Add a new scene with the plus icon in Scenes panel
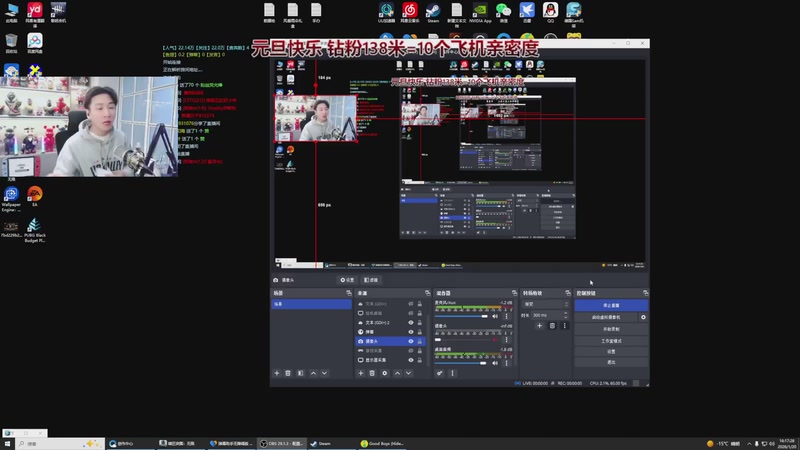This screenshot has height=450, width=800. (x=277, y=373)
